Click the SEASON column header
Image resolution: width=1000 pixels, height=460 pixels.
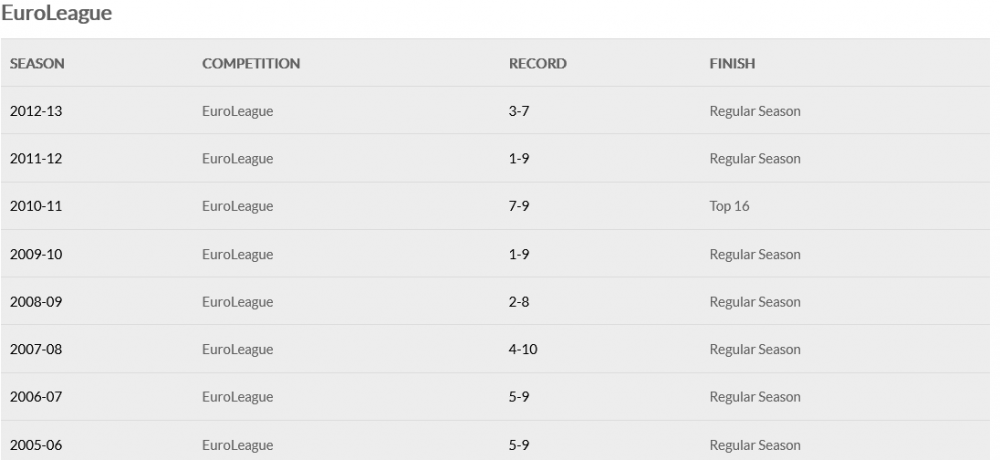(x=37, y=64)
